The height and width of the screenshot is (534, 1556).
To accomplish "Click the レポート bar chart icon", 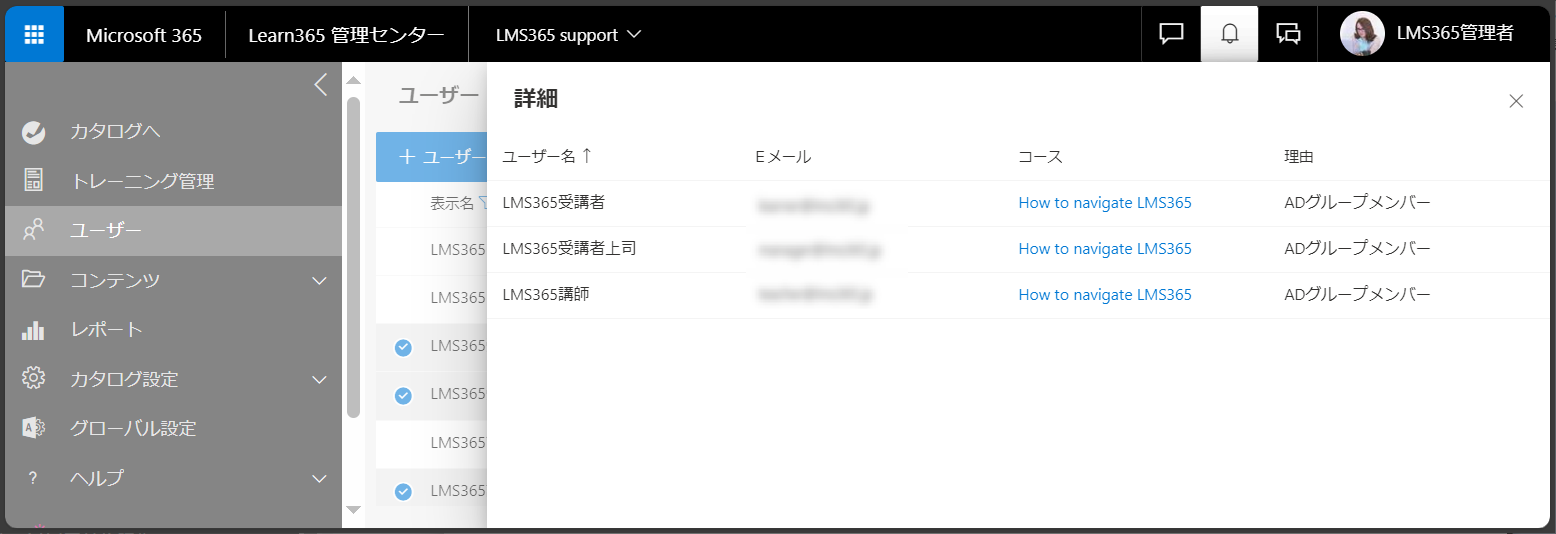I will point(33,330).
